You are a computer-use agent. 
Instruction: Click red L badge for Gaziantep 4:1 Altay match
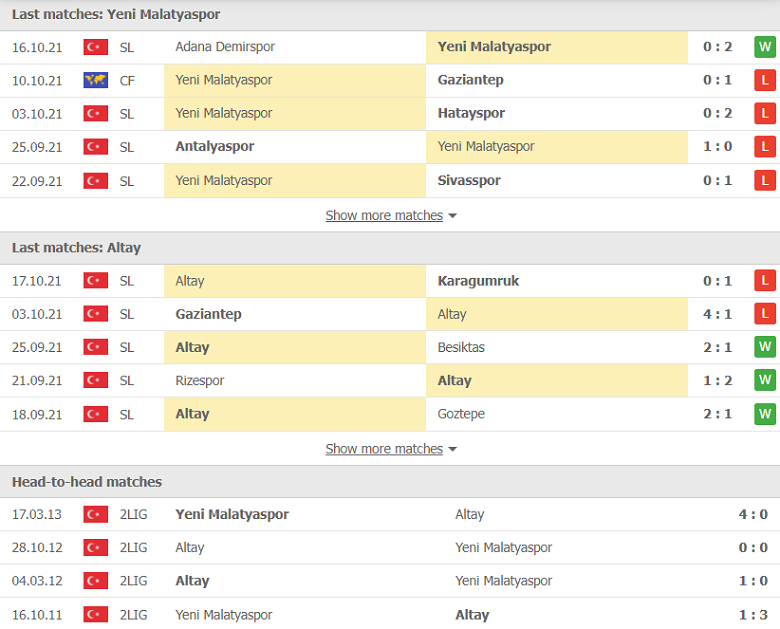point(765,314)
